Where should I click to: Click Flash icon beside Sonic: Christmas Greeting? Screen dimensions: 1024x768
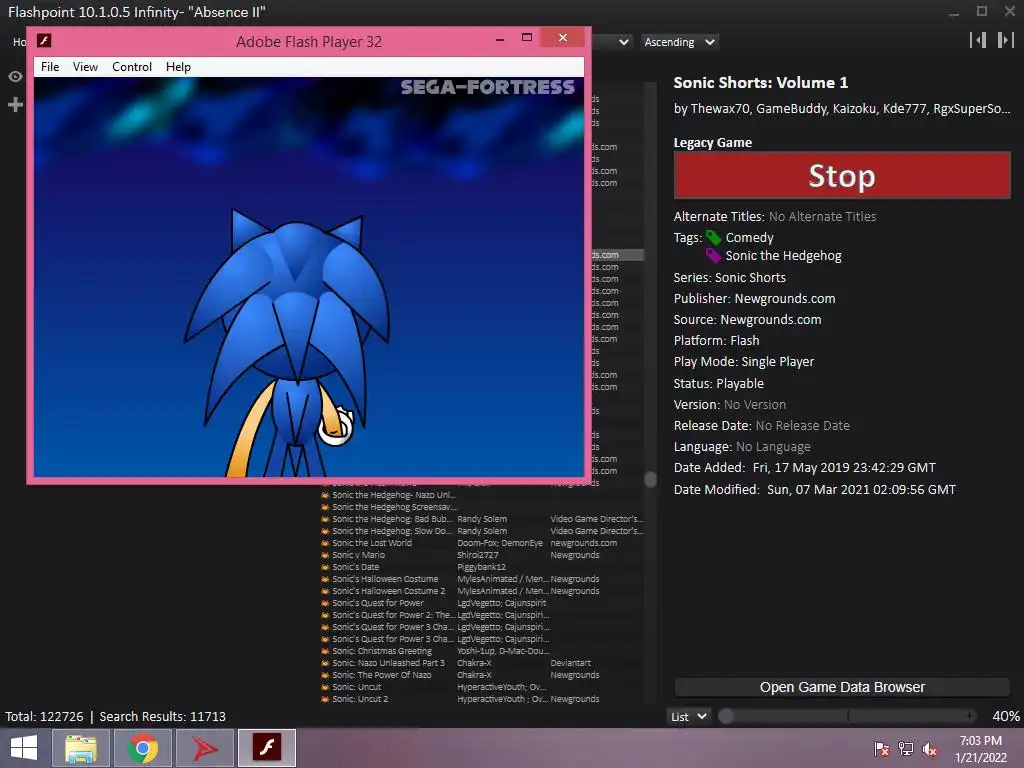[325, 651]
